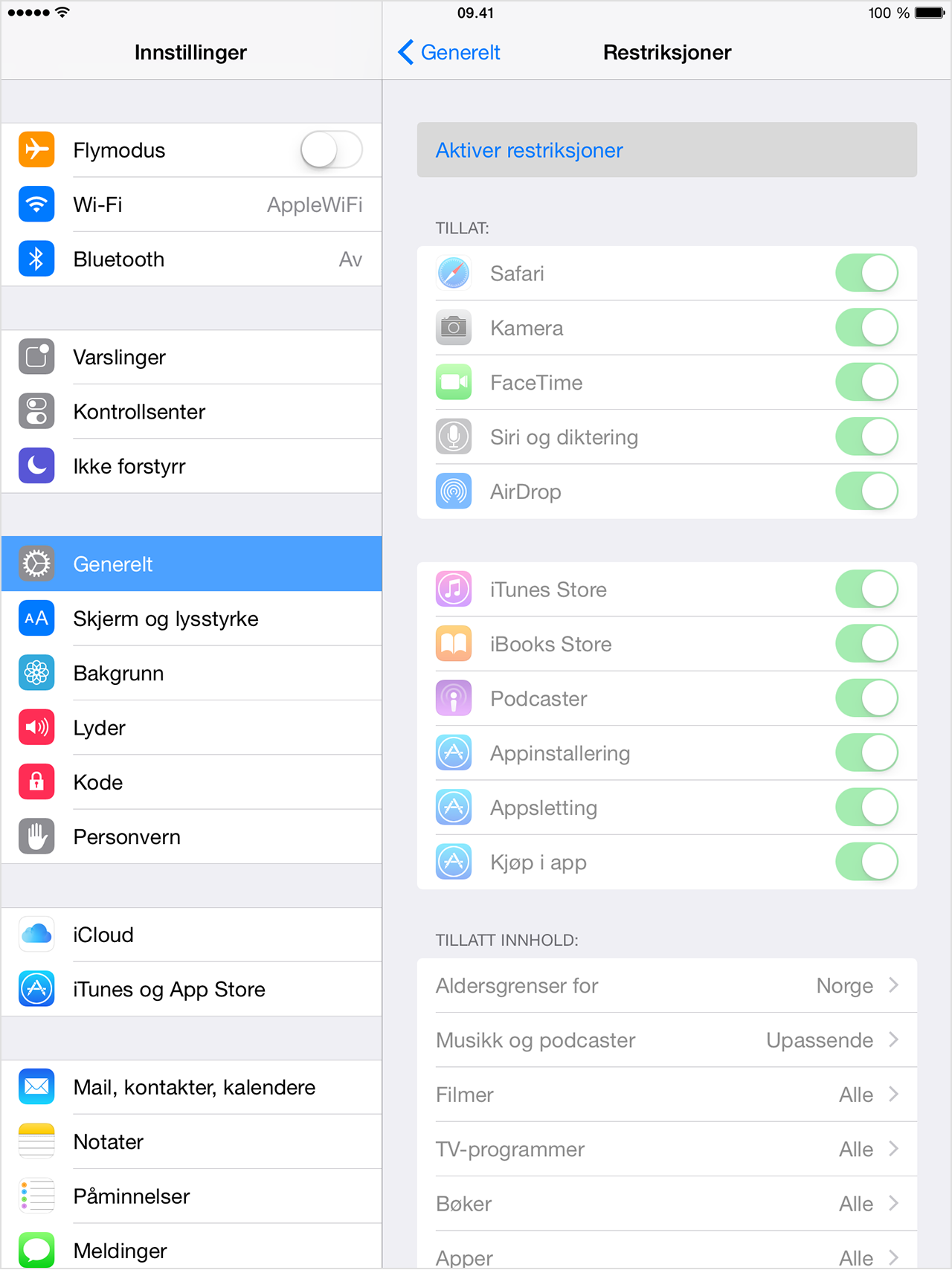Open iCloud via cloud icon
This screenshot has width=952, height=1270.
point(36,935)
